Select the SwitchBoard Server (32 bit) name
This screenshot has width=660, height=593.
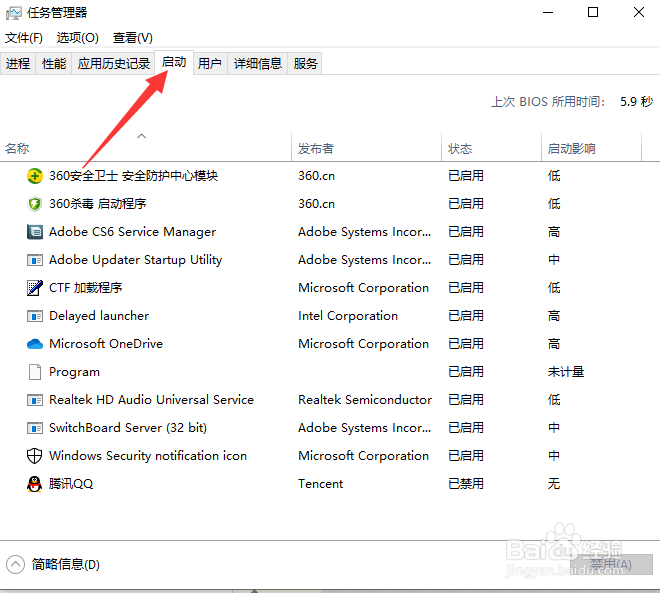pyautogui.click(x=128, y=428)
